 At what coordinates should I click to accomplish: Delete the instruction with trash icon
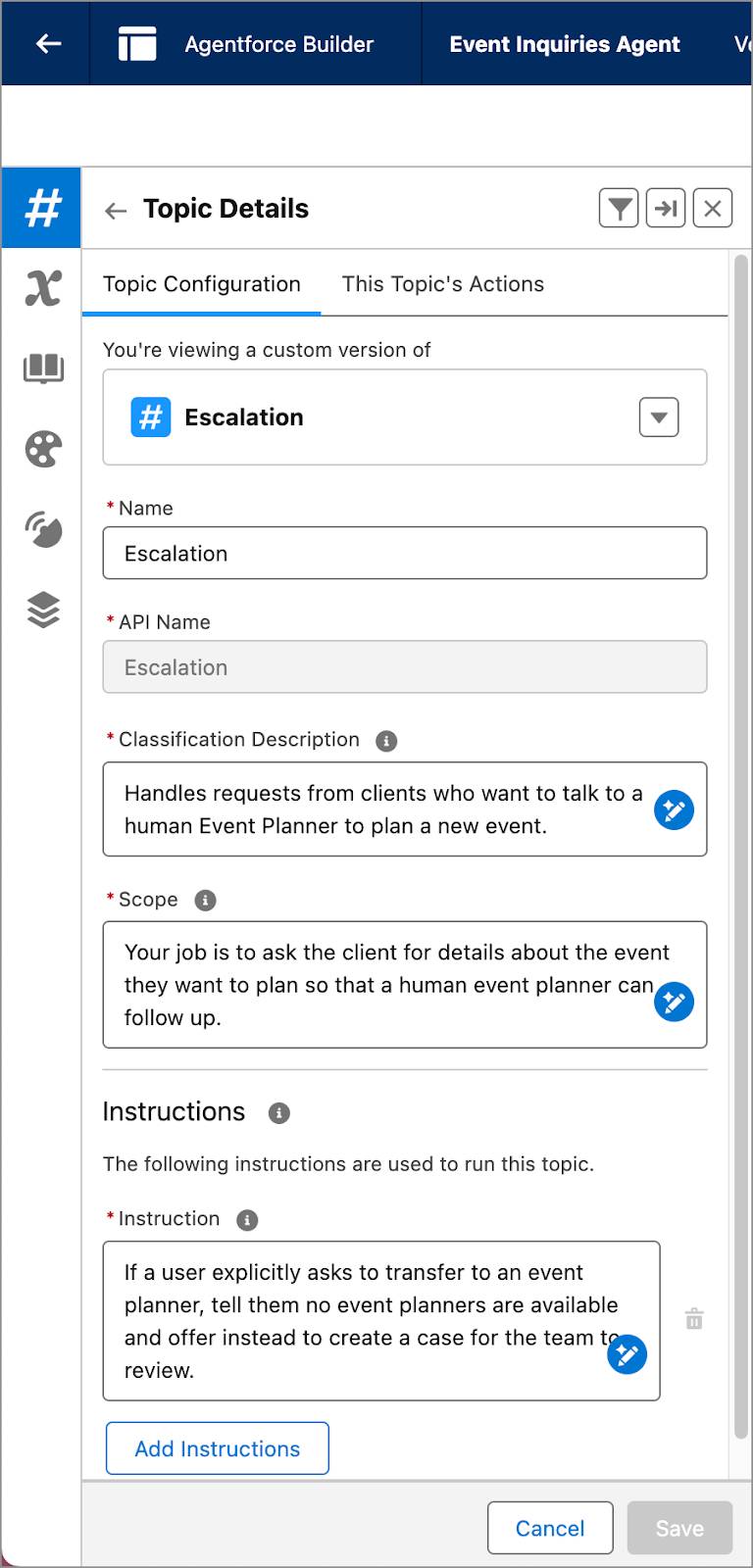(x=694, y=1319)
